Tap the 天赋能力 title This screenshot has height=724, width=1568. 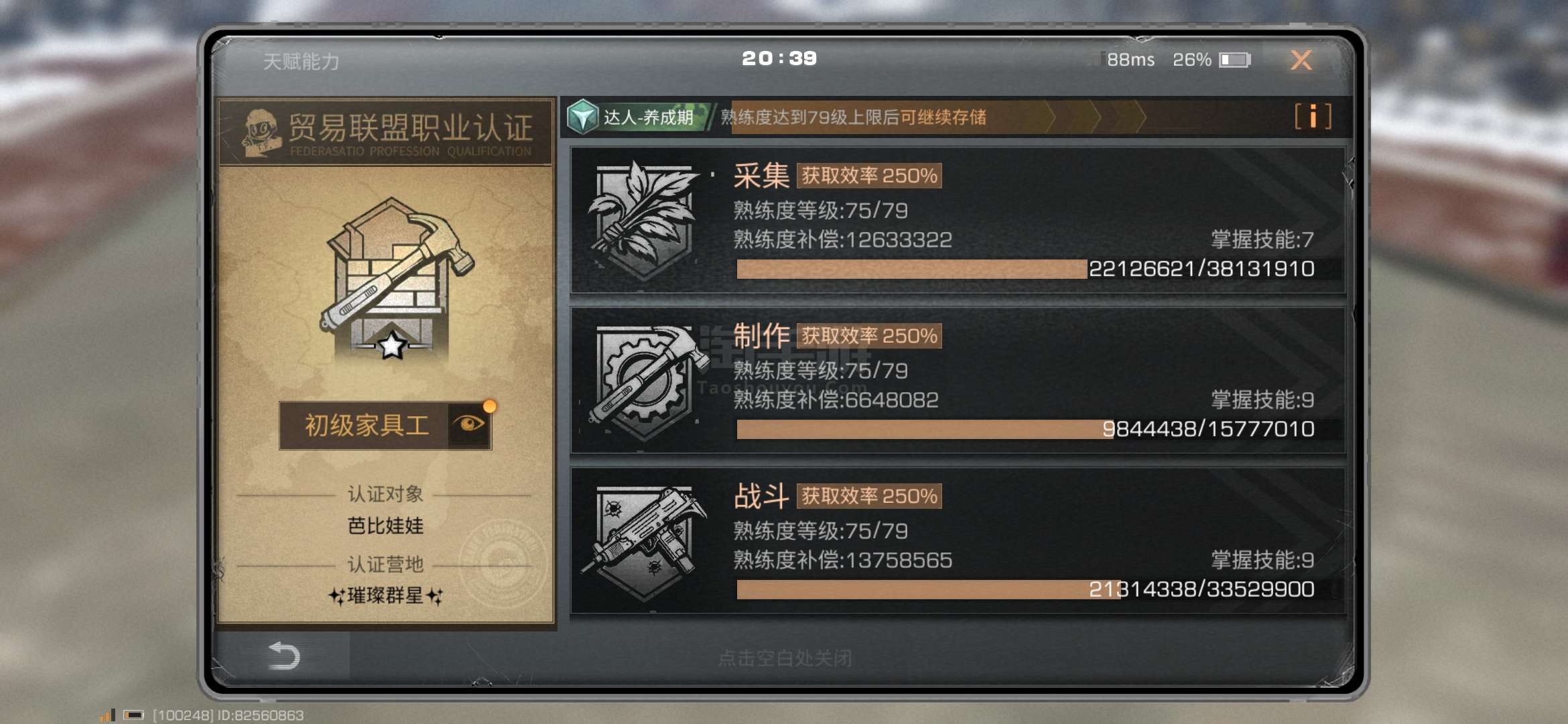click(x=301, y=62)
